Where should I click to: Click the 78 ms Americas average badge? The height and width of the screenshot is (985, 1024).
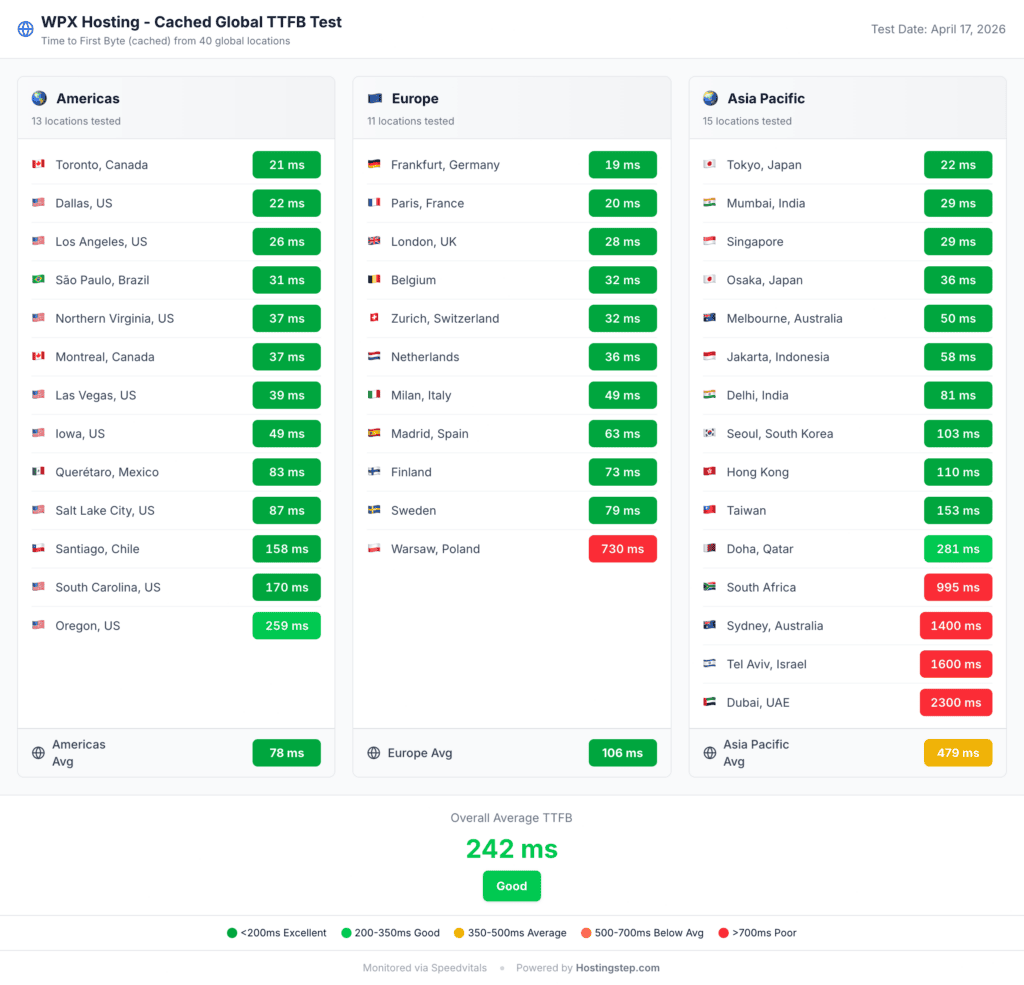(x=287, y=753)
